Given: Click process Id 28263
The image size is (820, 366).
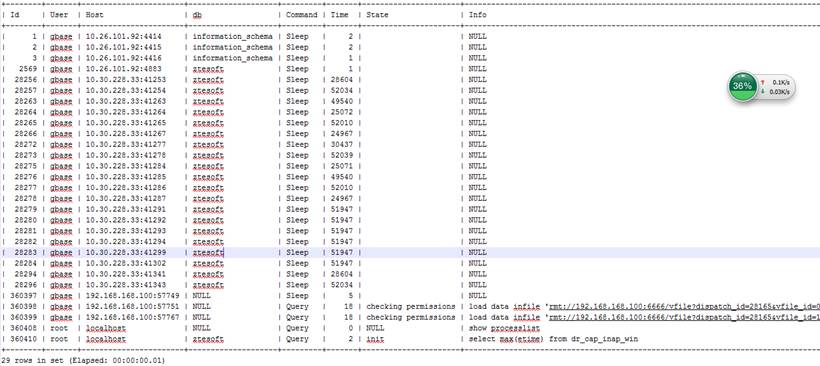Looking at the screenshot, I should [x=25, y=101].
